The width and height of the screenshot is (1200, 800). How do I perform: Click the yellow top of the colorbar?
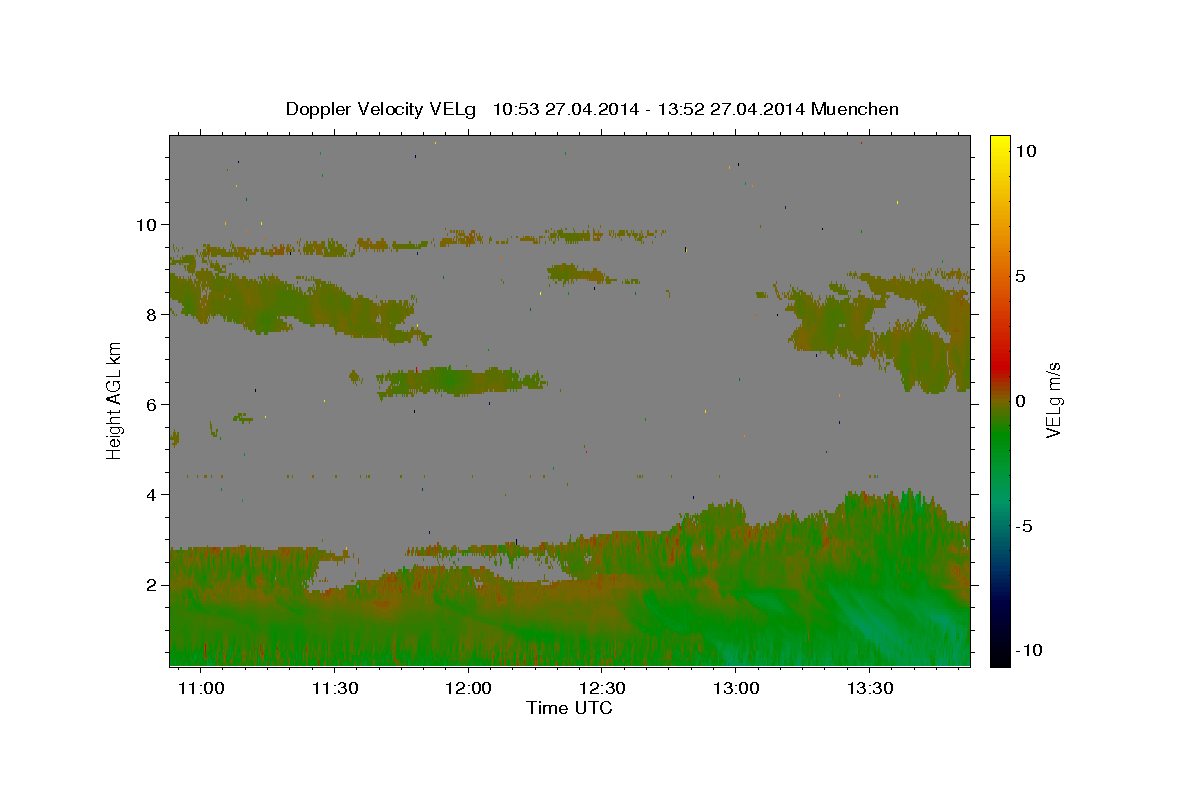pyautogui.click(x=1000, y=142)
